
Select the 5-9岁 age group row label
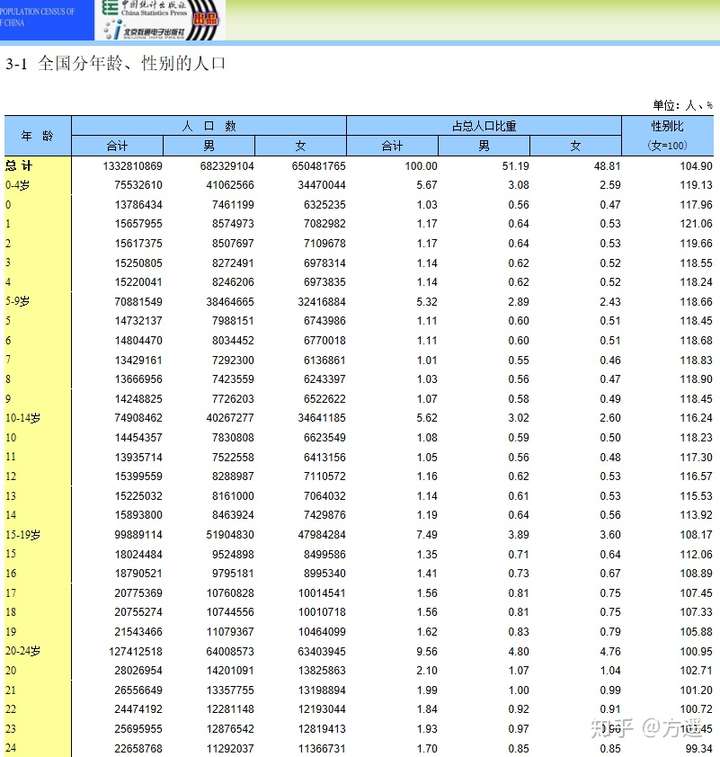17,302
